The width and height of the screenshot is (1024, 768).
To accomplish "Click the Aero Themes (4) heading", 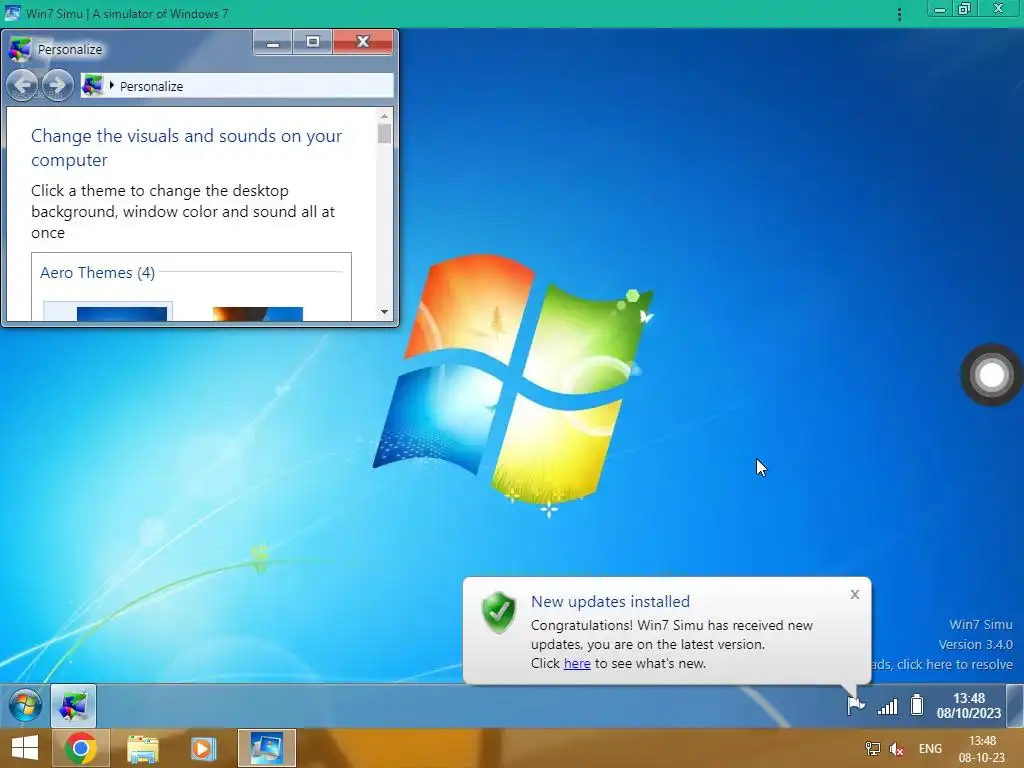I will tap(97, 273).
